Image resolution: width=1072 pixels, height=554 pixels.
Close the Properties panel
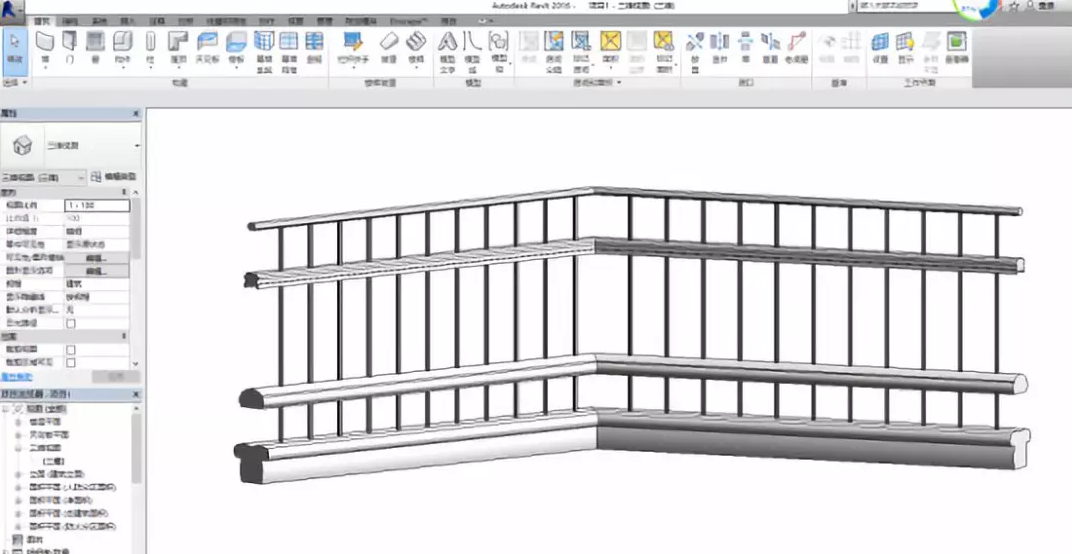[x=135, y=114]
